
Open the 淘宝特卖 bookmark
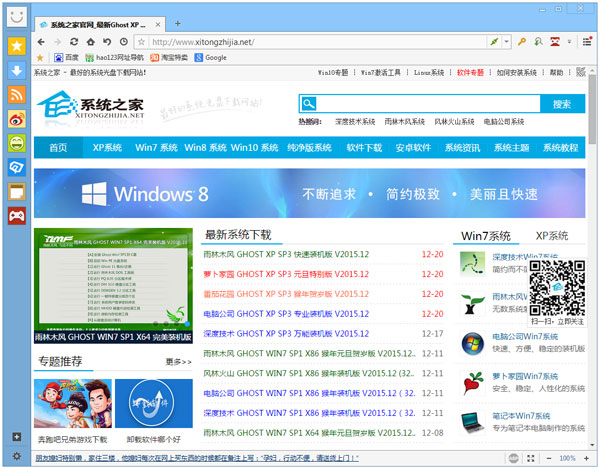pos(169,58)
